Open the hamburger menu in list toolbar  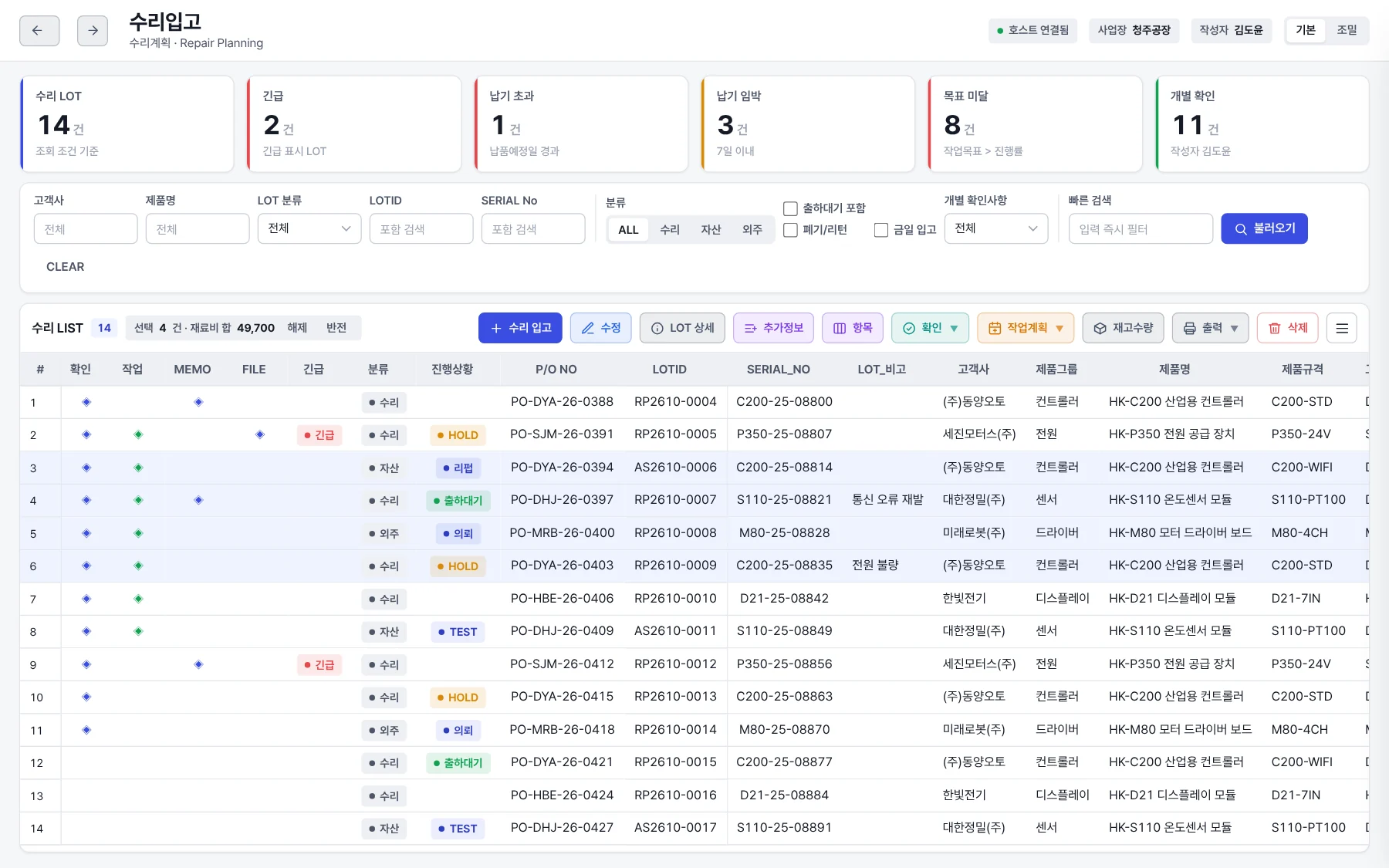(x=1342, y=328)
